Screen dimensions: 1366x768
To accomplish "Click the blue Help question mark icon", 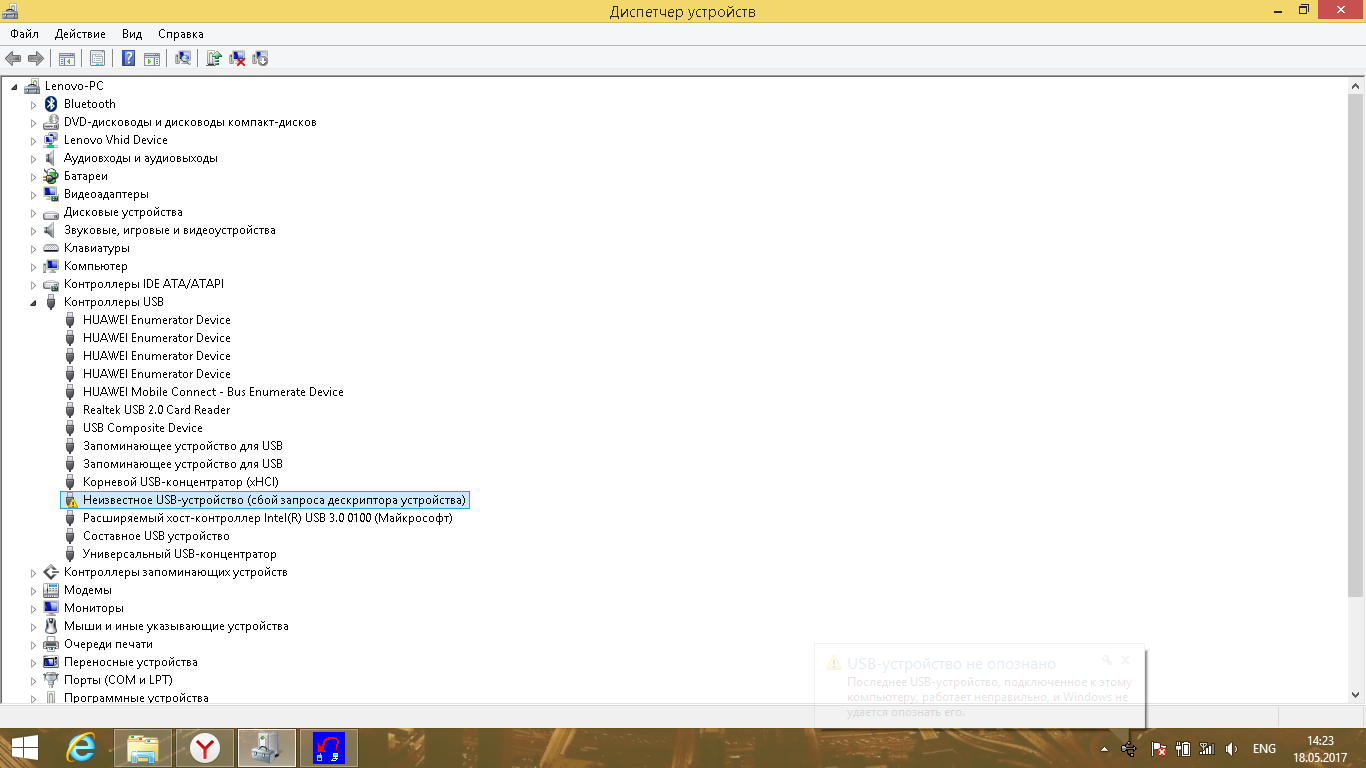I will [129, 59].
